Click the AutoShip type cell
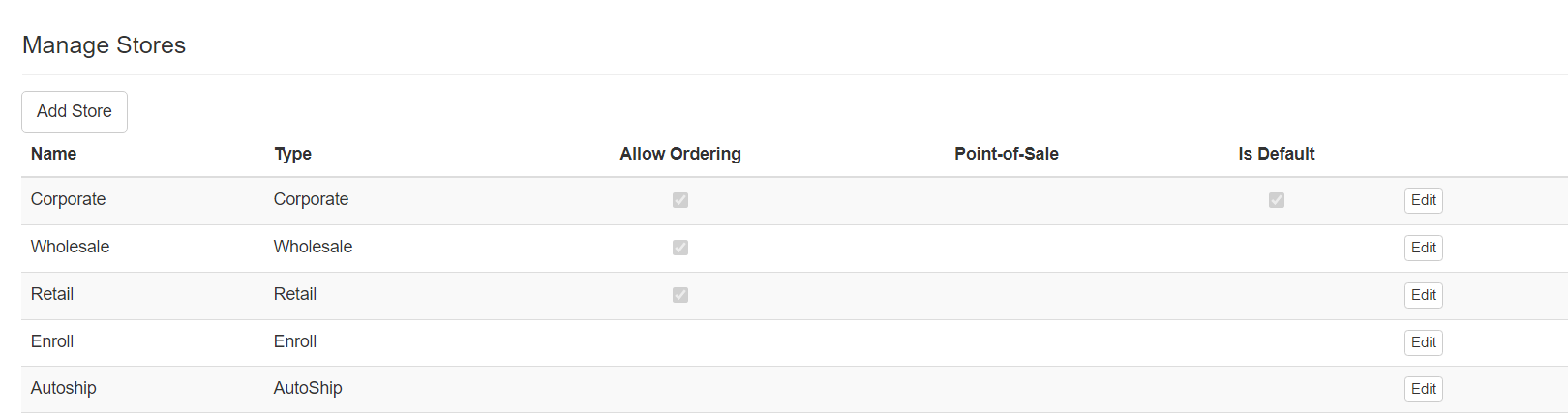This screenshot has height=414, width=1568. 308,388
